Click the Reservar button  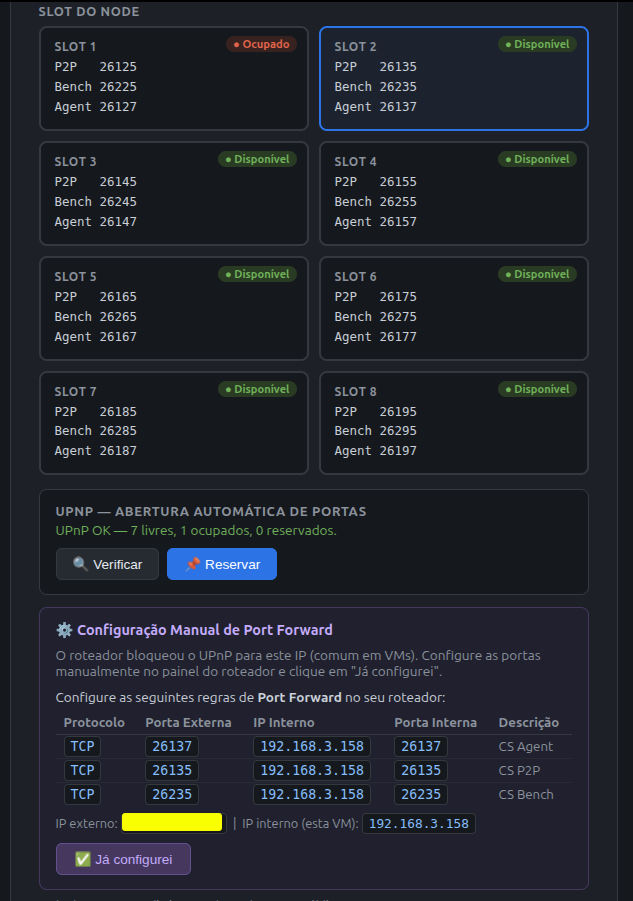coord(222,564)
